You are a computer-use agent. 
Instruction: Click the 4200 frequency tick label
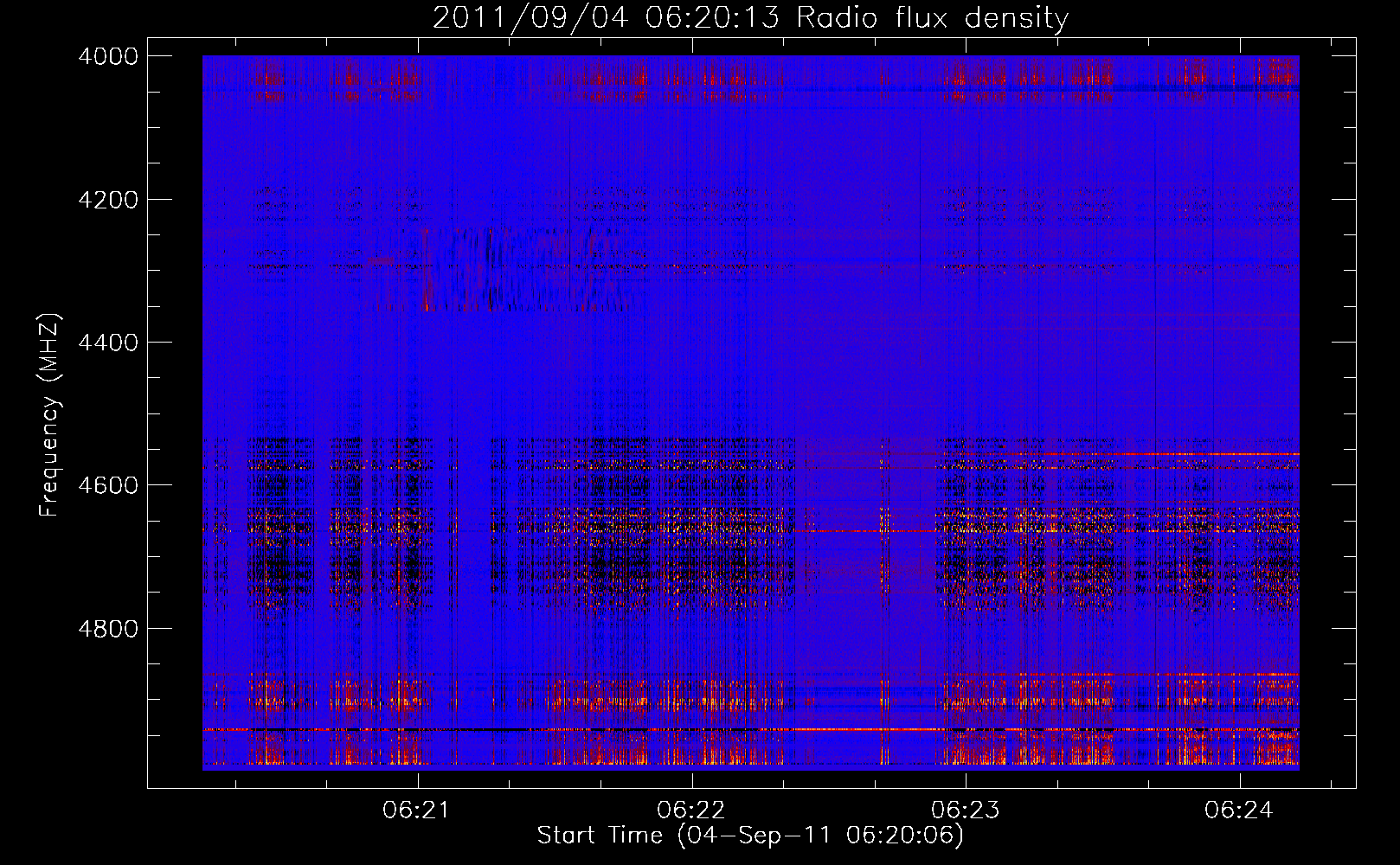pos(108,200)
